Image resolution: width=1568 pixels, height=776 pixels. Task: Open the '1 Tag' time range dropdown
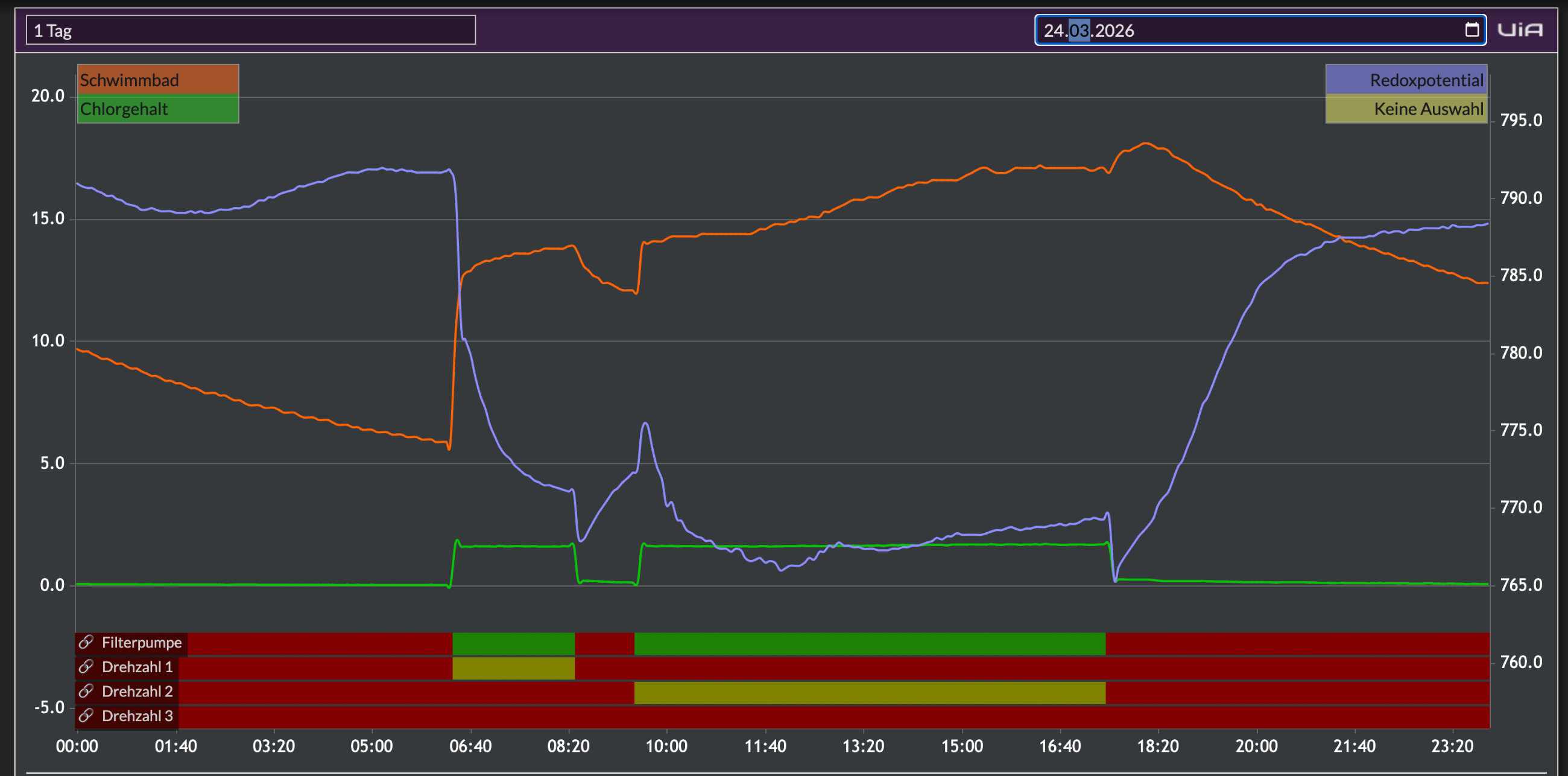click(x=251, y=30)
